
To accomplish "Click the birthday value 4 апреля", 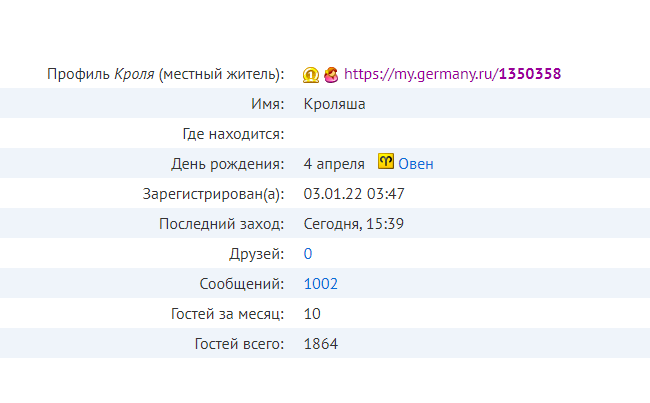I will click(334, 164).
